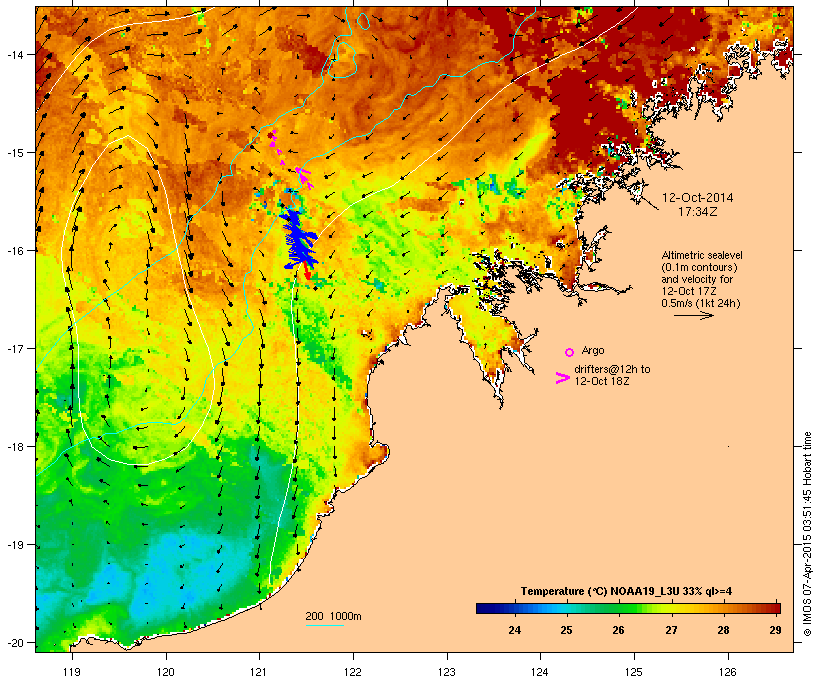This screenshot has width=820, height=680.
Task: Click the IMOS copyright timestamp on right edge
Action: tap(807, 534)
